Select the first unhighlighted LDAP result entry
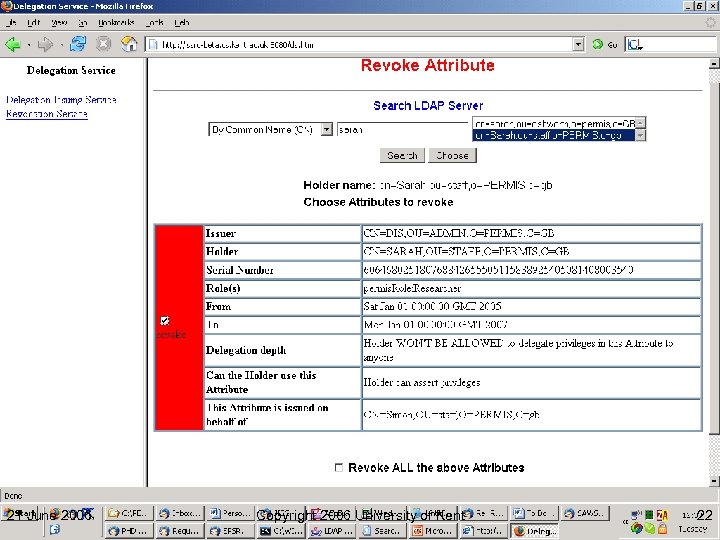Screen dimensions: 720x540 [554, 124]
